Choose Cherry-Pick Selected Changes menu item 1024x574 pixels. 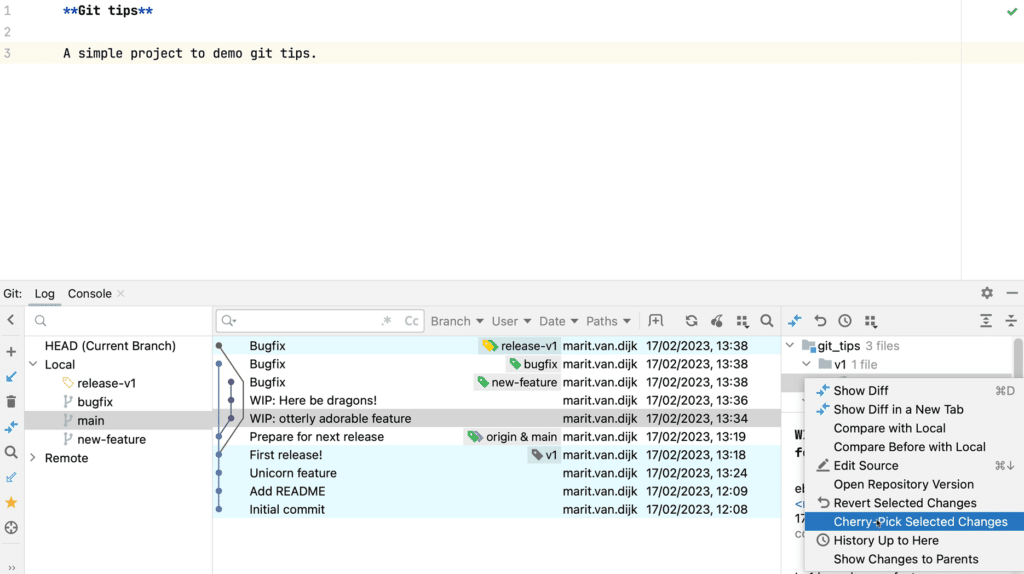(x=914, y=522)
